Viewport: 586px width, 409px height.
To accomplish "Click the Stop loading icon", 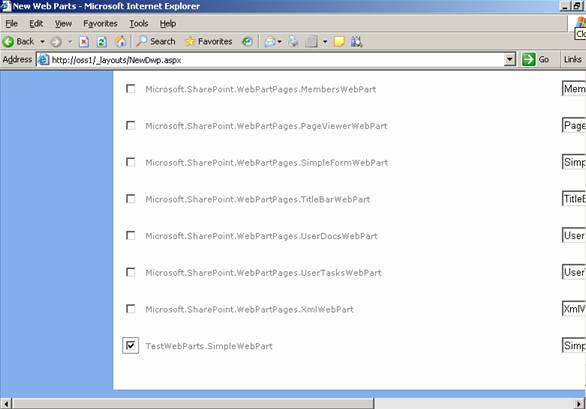I will pos(84,42).
